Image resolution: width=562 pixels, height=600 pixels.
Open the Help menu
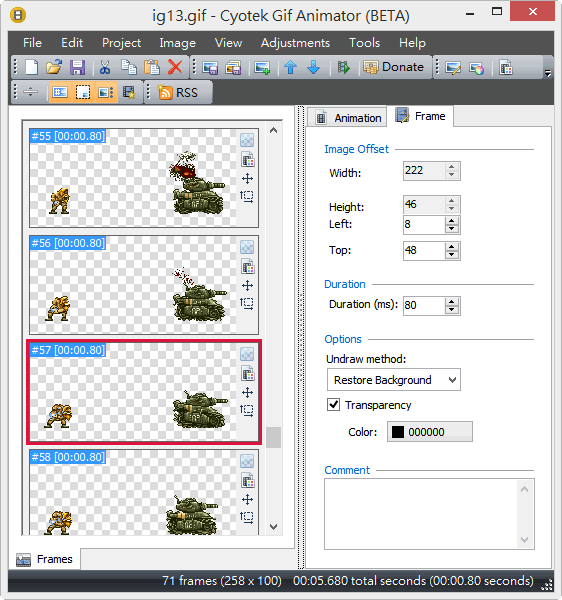[x=412, y=43]
